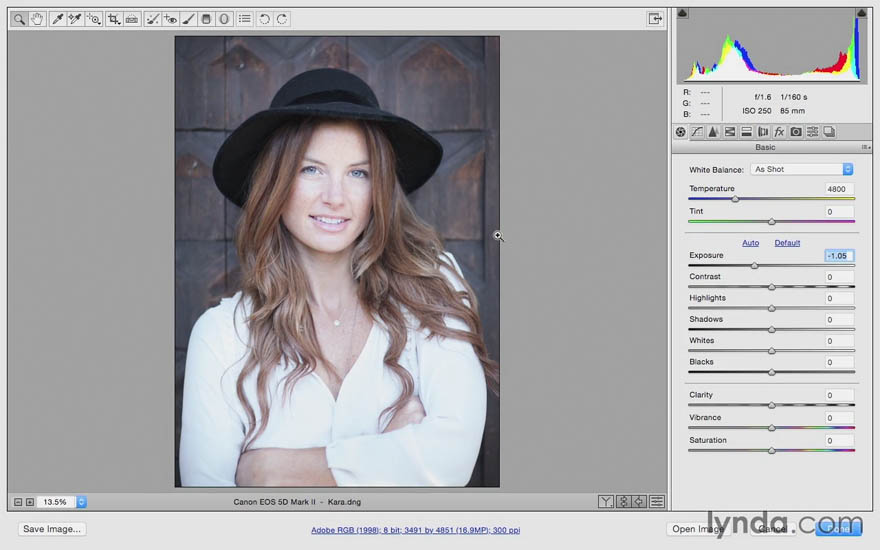Open the Basic panel flyout menu
Screen dimensions: 880x550
click(866, 148)
